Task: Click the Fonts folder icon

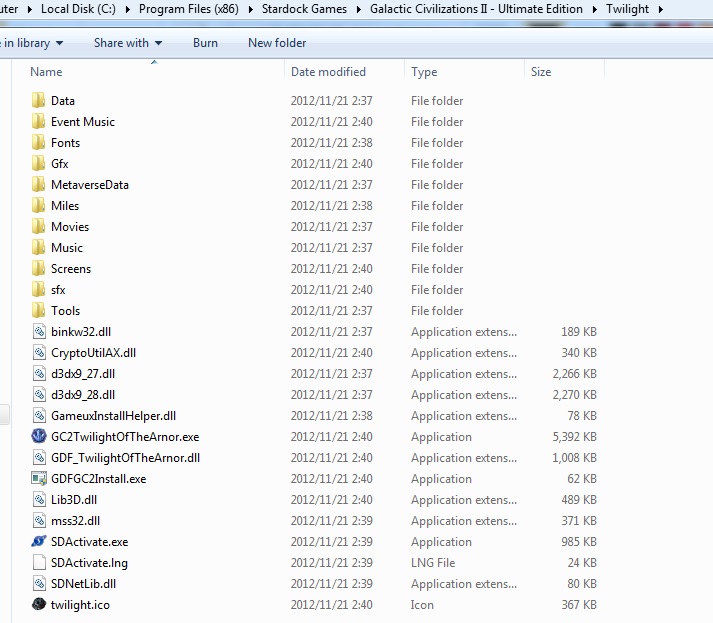Action: (x=39, y=142)
